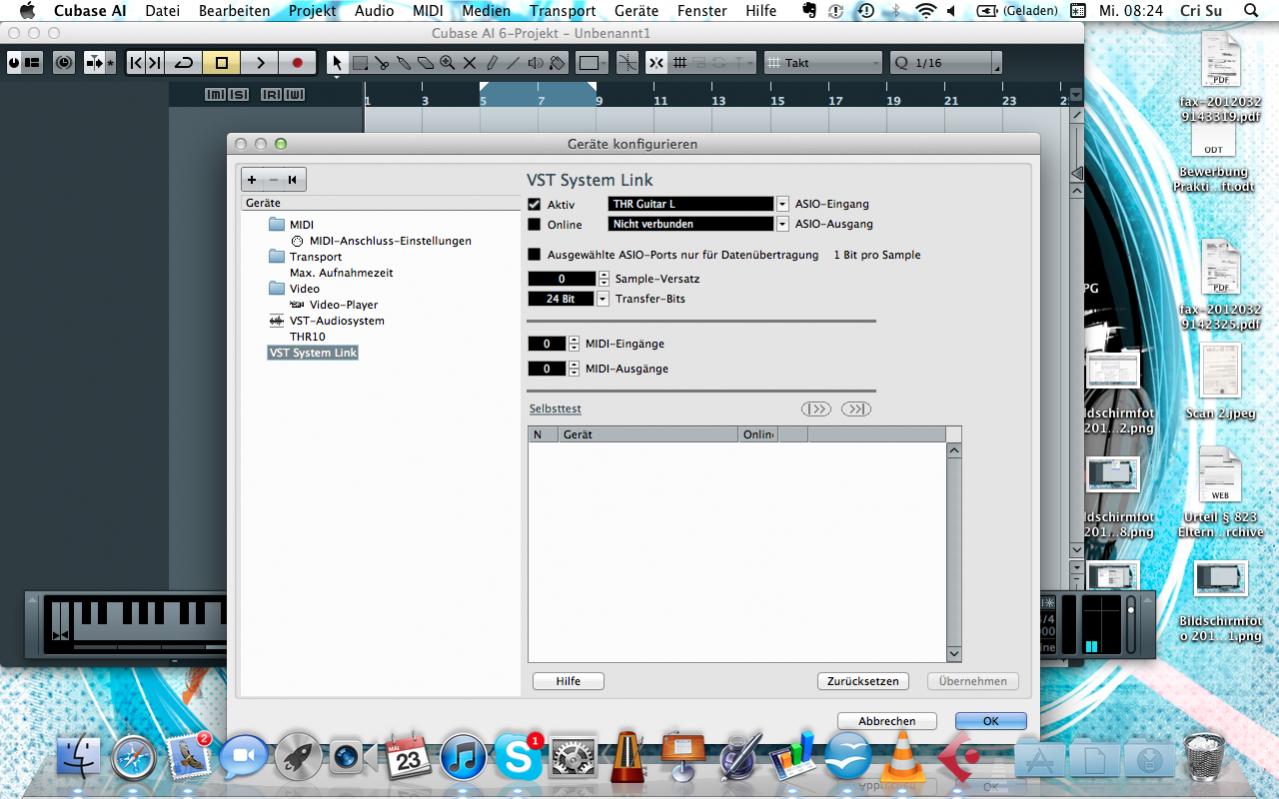
Task: Click the Sample-Versatz stepper arrows
Action: pos(603,279)
